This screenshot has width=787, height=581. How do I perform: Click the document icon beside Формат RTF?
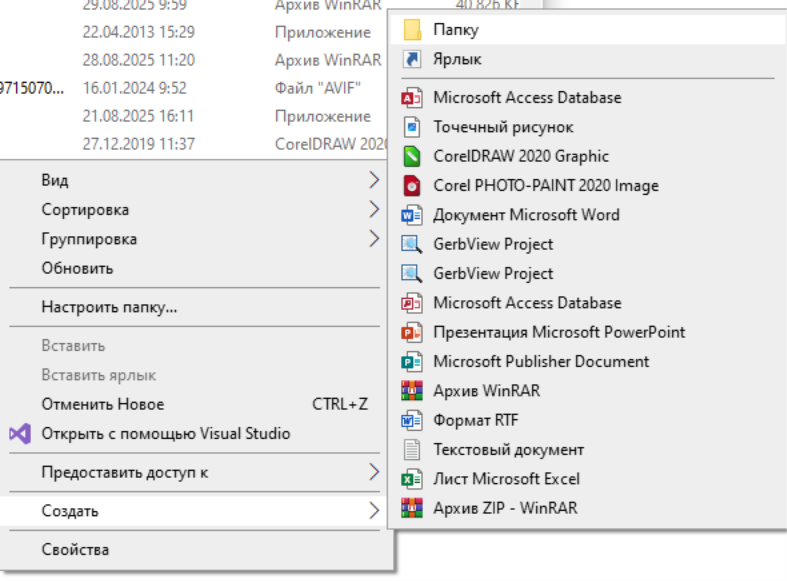coord(412,420)
